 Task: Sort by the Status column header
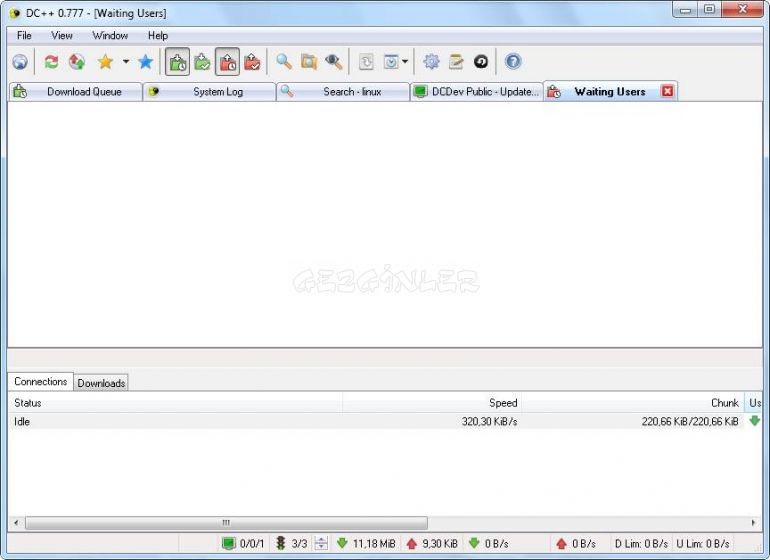[x=175, y=403]
